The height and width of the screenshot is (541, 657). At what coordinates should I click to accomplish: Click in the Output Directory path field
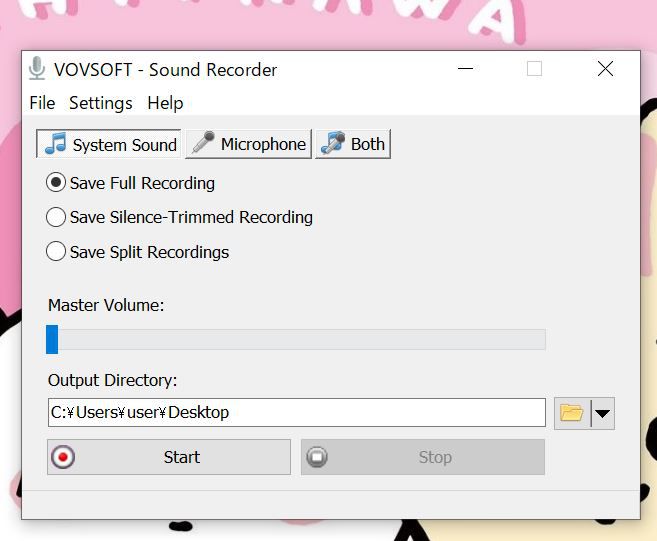click(x=297, y=413)
